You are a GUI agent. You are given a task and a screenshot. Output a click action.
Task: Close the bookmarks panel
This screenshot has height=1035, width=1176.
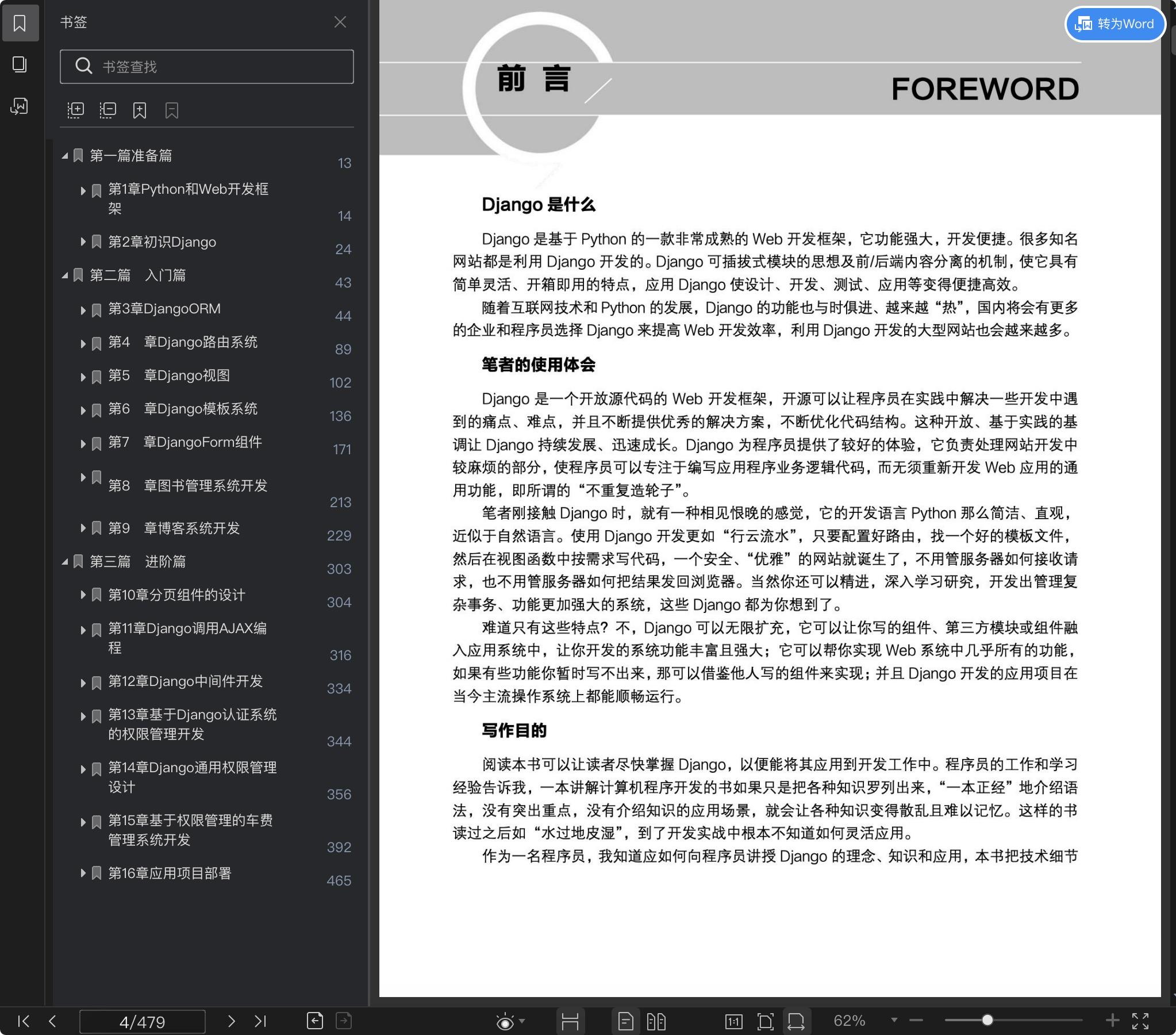(340, 22)
